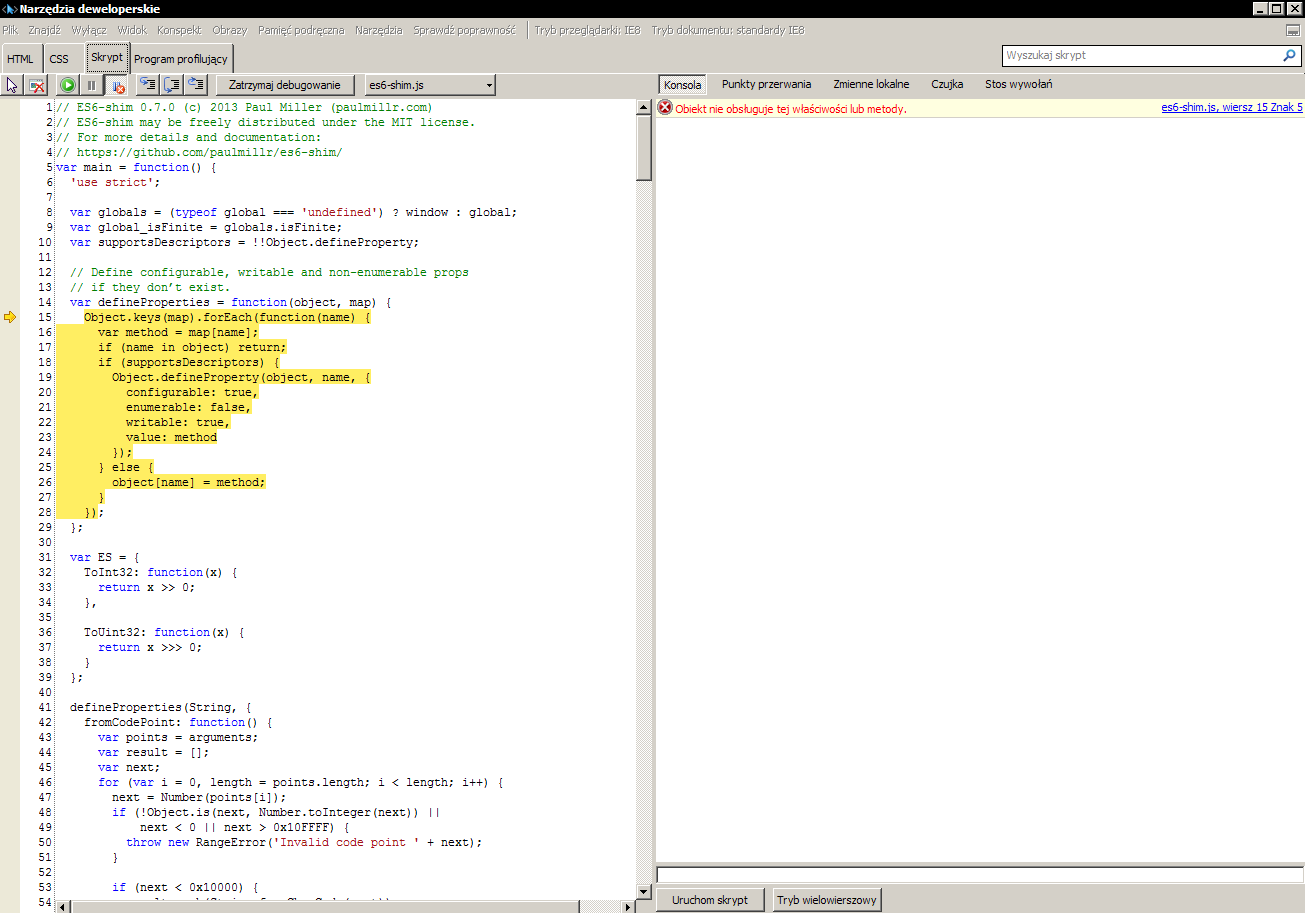Open the Pamięć podręczna menu
Viewport: 1305px width, 913px height.
click(x=301, y=30)
